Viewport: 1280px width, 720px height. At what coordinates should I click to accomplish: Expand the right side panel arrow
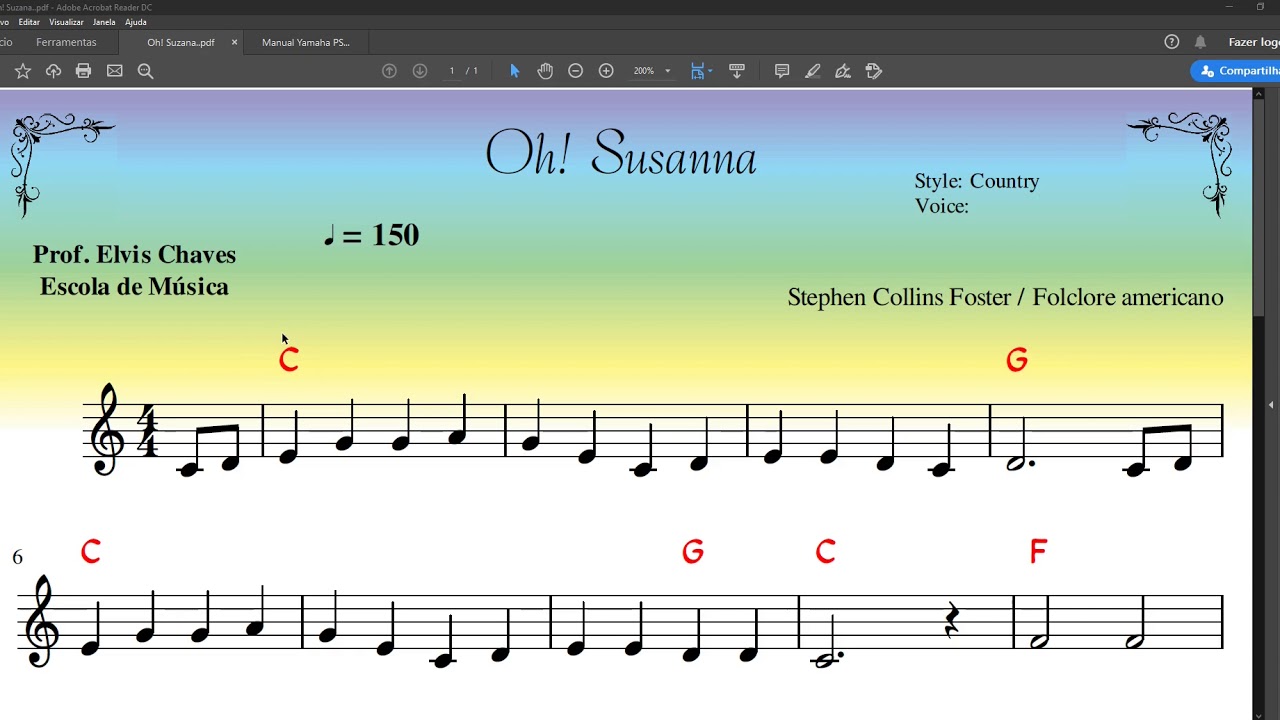pyautogui.click(x=1271, y=405)
